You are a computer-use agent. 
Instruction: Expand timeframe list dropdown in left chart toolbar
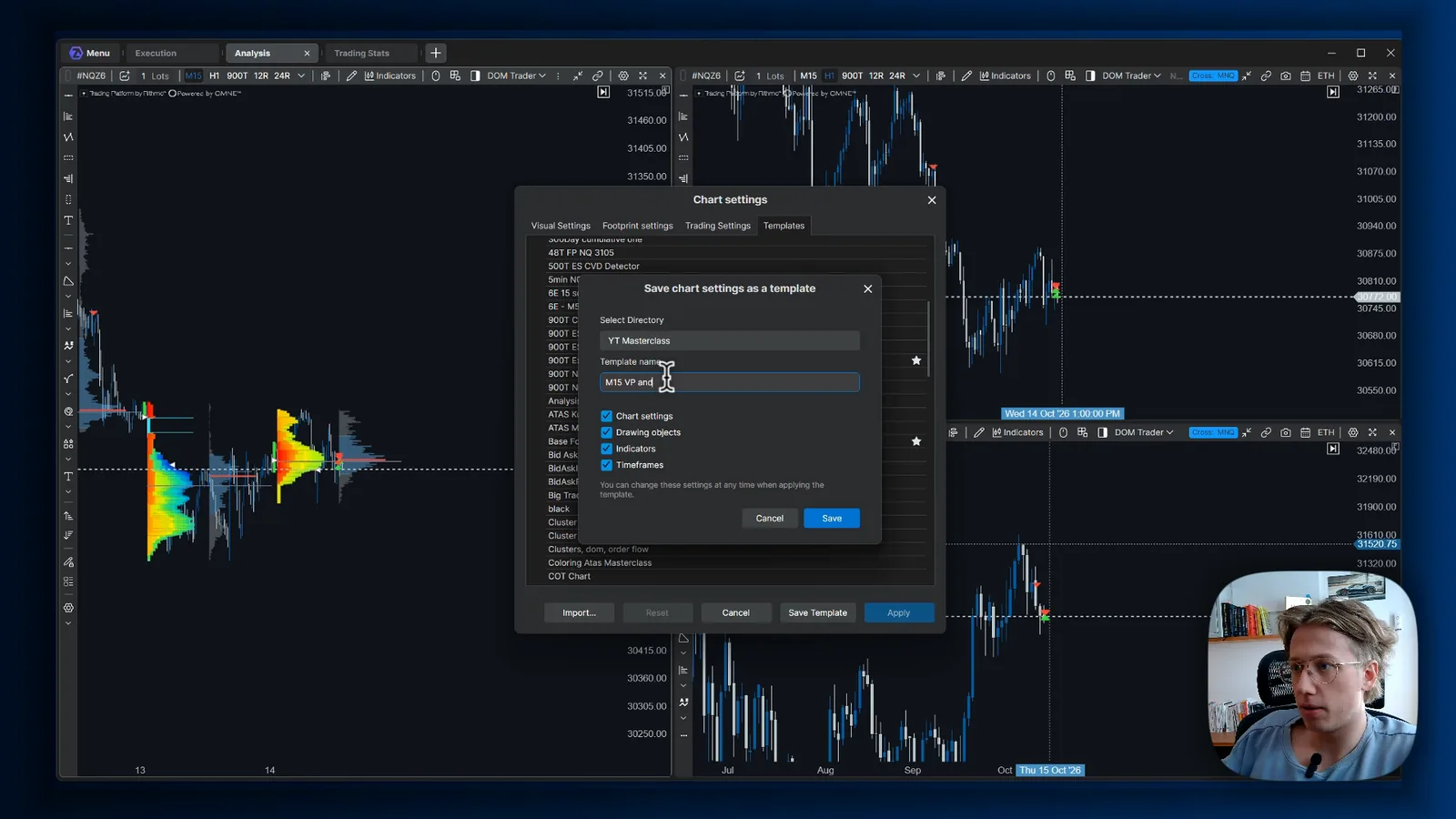click(301, 76)
